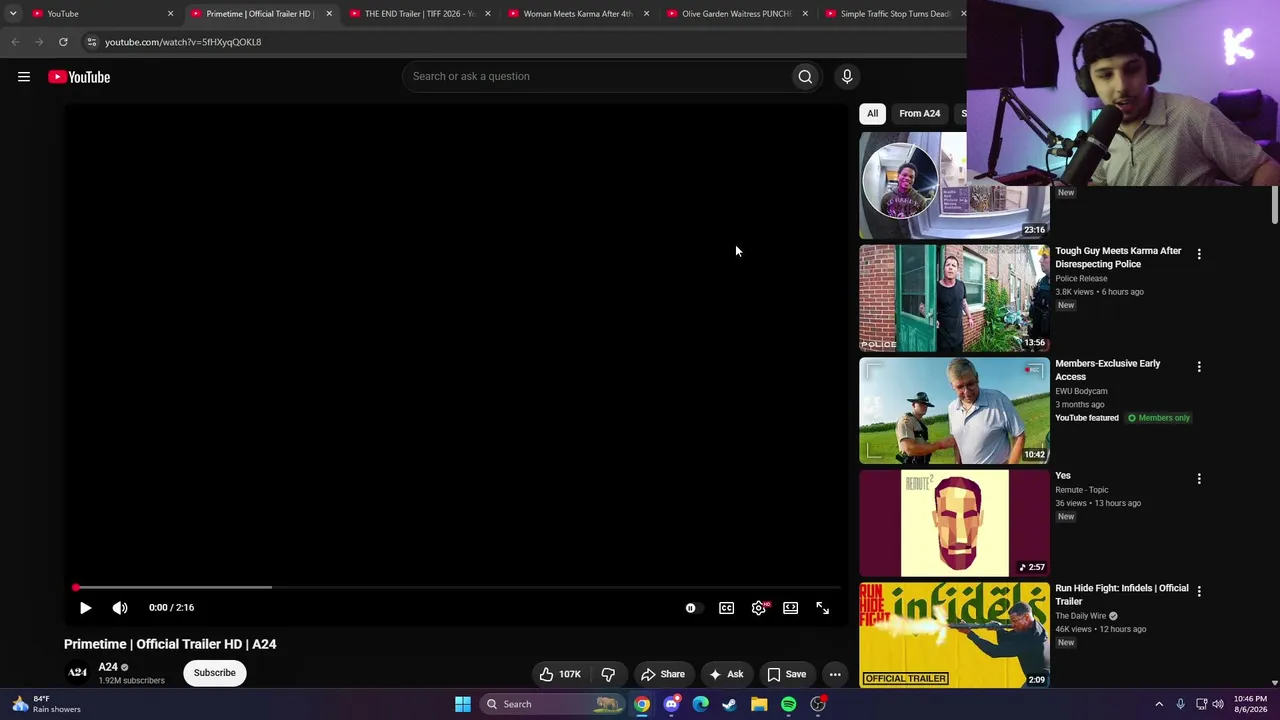1280x720 pixels.
Task: Switch to theater mode
Action: click(x=791, y=608)
